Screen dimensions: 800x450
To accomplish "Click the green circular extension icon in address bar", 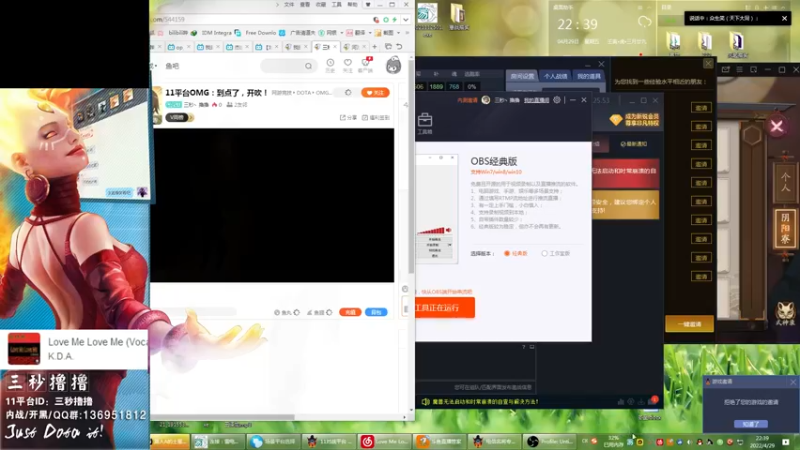I will pyautogui.click(x=386, y=19).
